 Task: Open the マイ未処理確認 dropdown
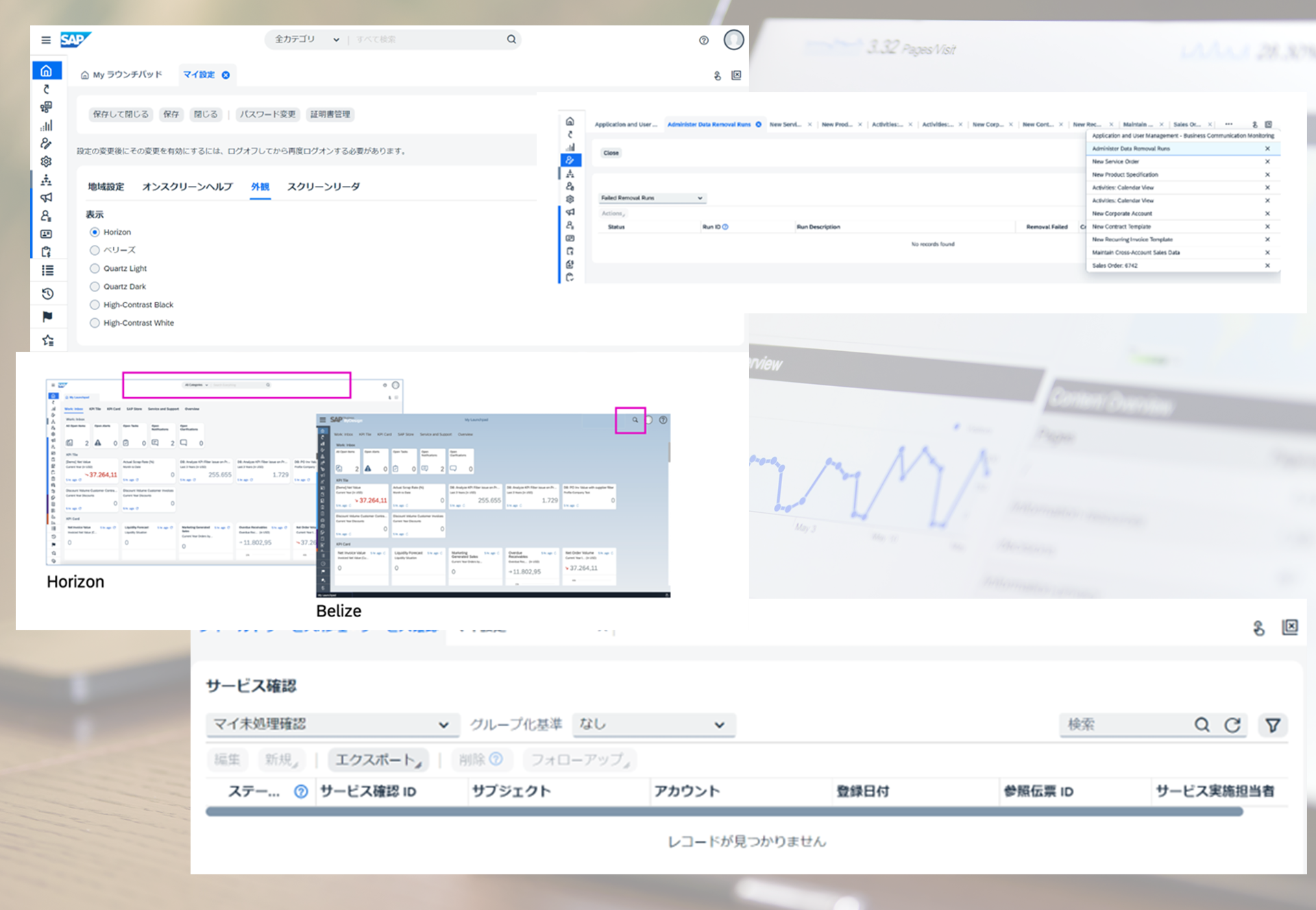(x=332, y=724)
